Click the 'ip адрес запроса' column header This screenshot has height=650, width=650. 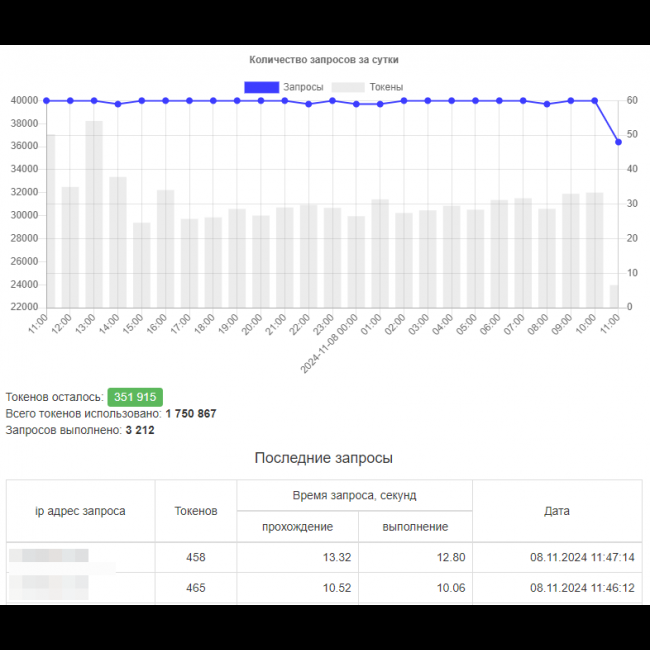tap(80, 511)
